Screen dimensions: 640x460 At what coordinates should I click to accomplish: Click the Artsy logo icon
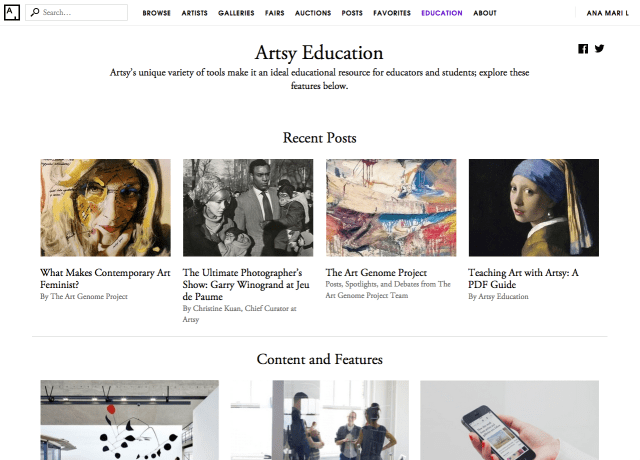[x=12, y=13]
